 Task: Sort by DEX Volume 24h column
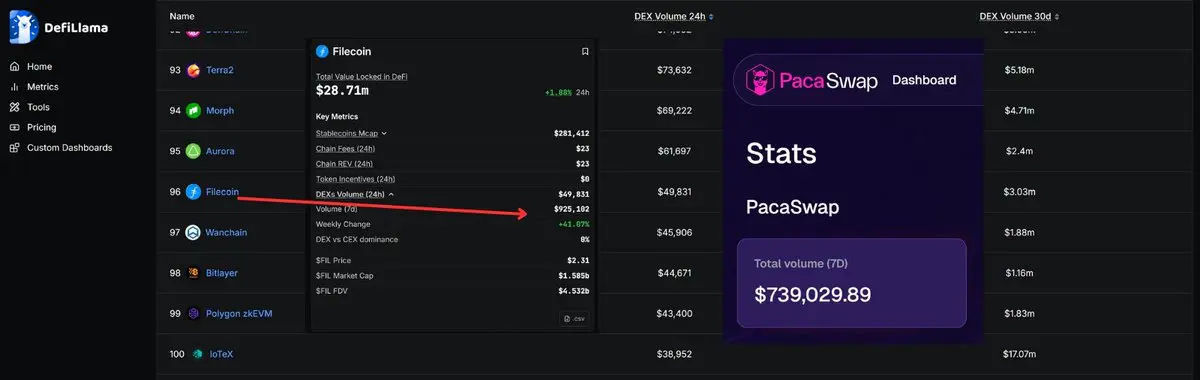click(674, 16)
